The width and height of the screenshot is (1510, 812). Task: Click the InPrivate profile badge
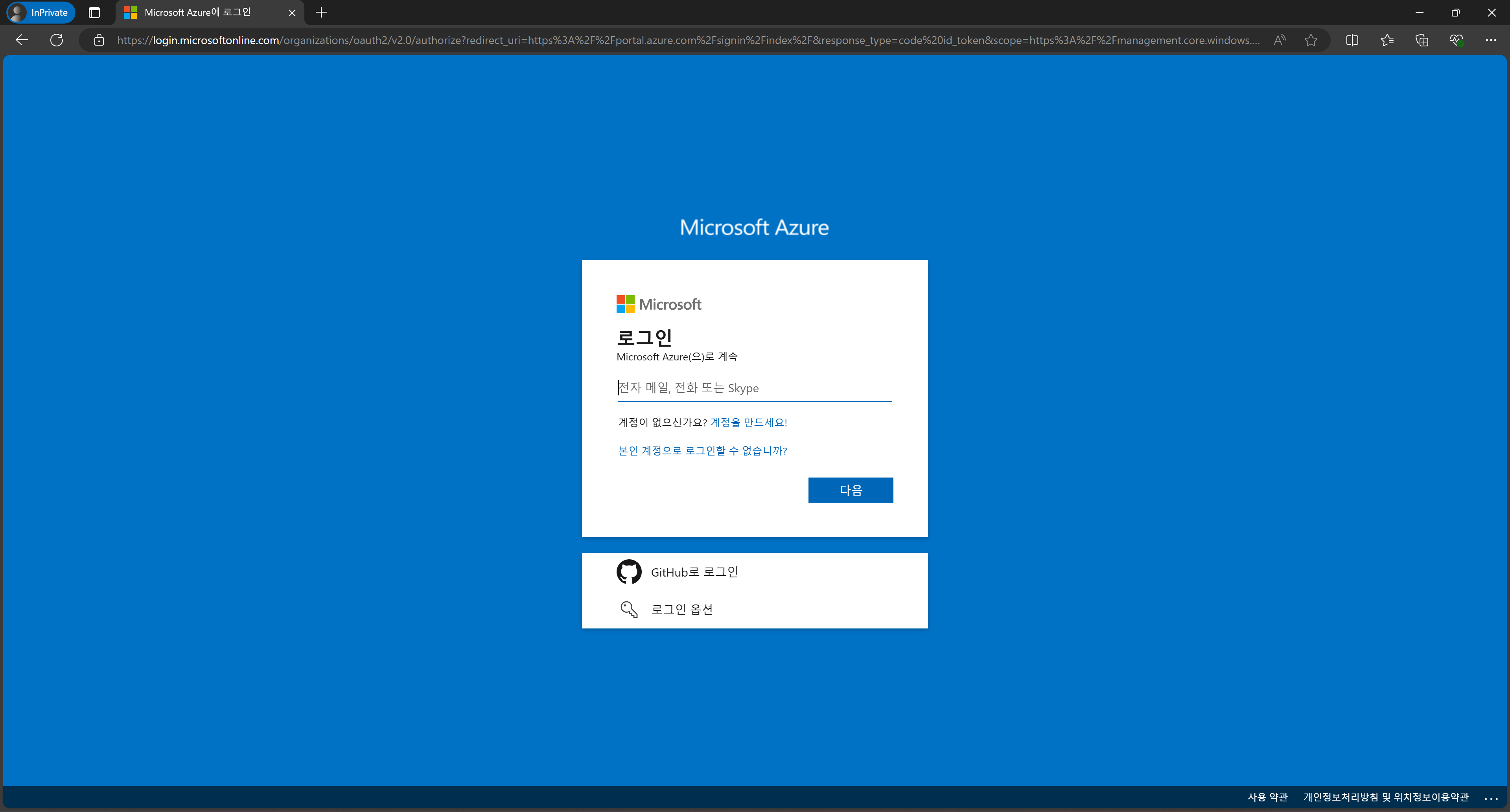coord(41,12)
